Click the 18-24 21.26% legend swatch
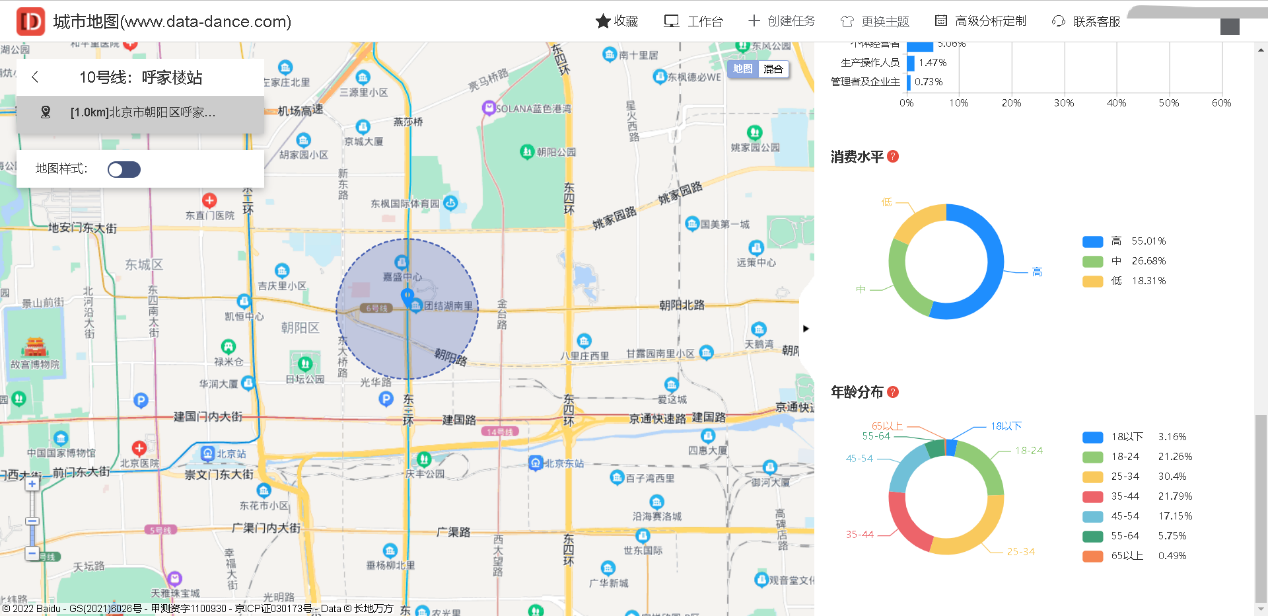 [1092, 457]
